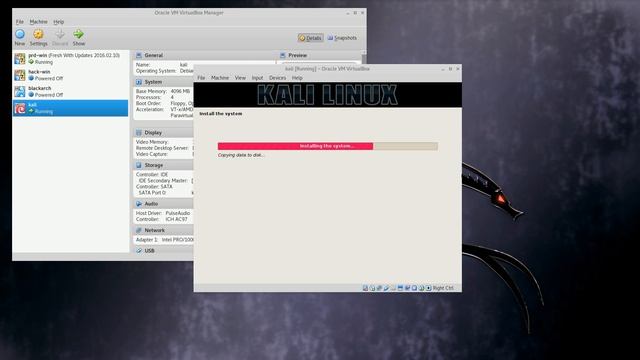Switch to Details view button
The width and height of the screenshot is (640, 360).
click(x=311, y=38)
